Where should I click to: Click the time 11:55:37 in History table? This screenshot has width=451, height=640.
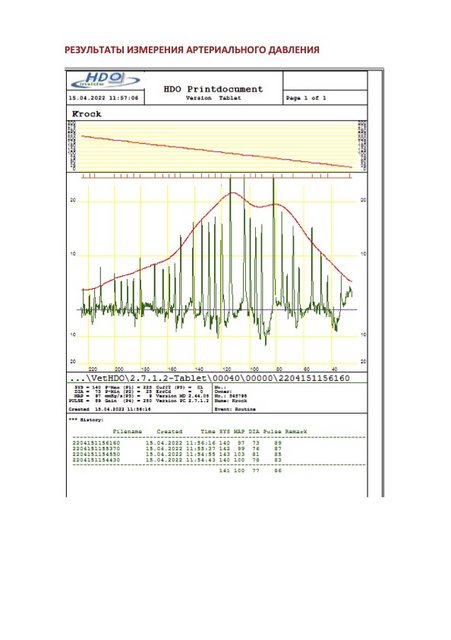201,449
